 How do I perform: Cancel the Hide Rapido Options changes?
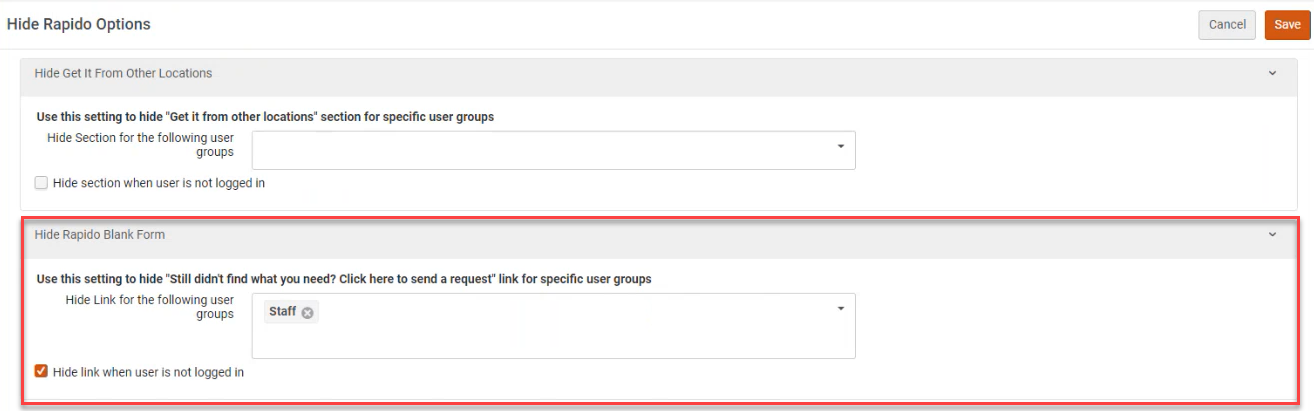tap(1227, 25)
